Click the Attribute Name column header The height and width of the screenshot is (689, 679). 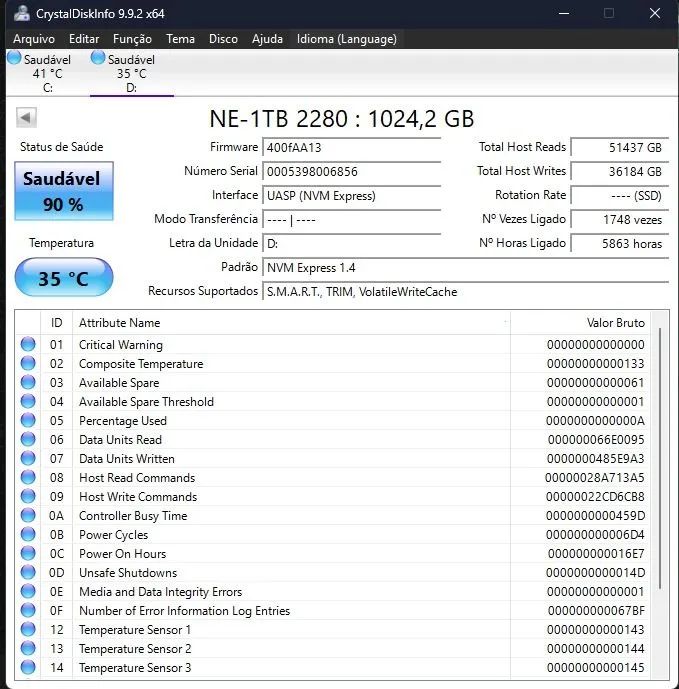point(291,323)
